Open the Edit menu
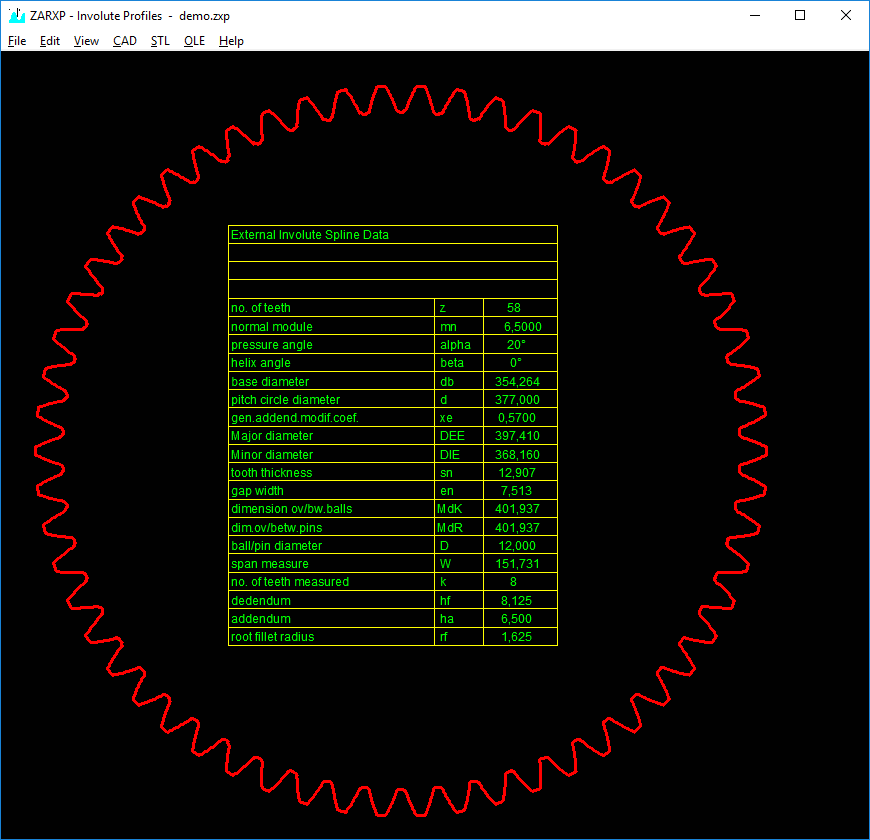This screenshot has height=840, width=870. tap(50, 41)
